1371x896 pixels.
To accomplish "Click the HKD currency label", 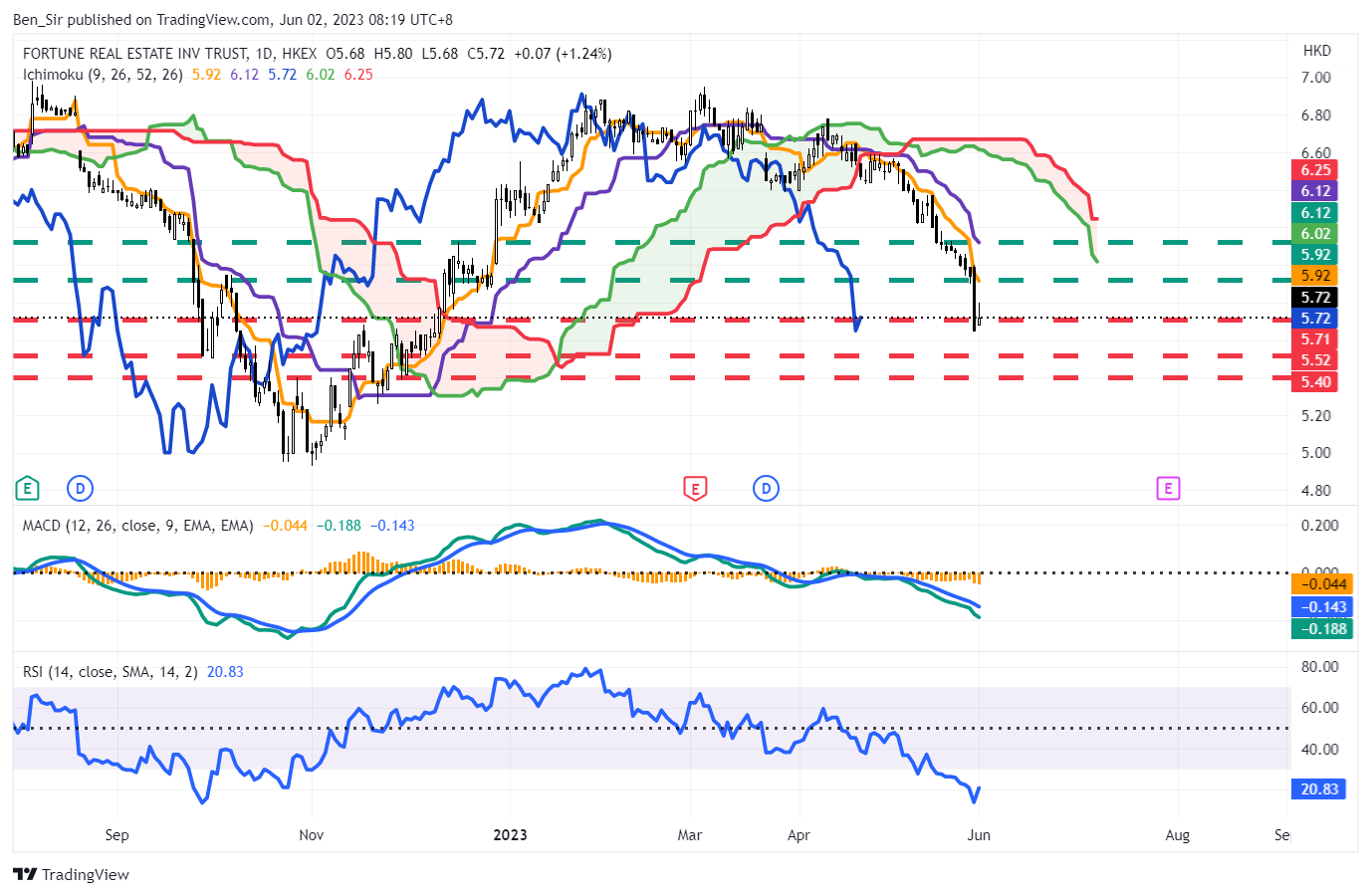I will click(x=1316, y=51).
